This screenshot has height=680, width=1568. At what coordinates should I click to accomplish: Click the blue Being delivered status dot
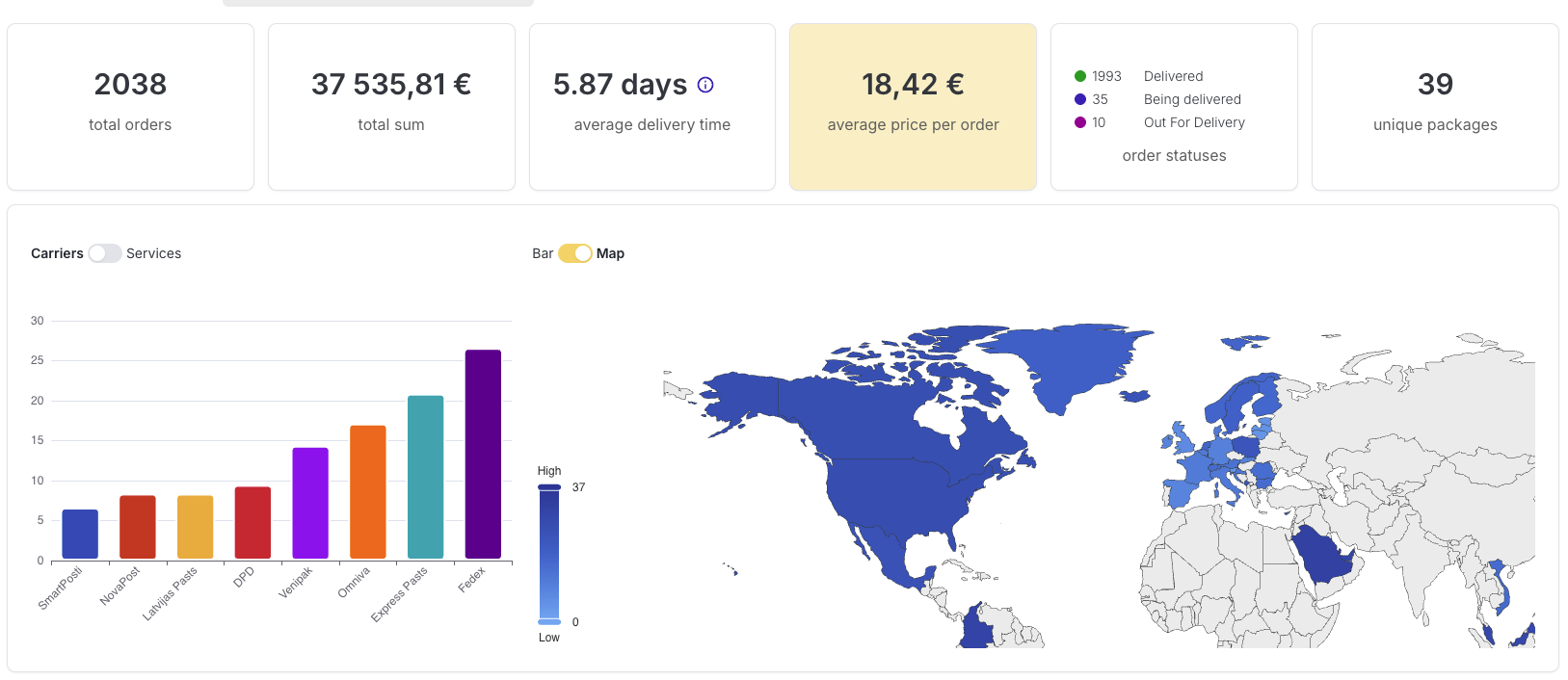[x=1080, y=99]
